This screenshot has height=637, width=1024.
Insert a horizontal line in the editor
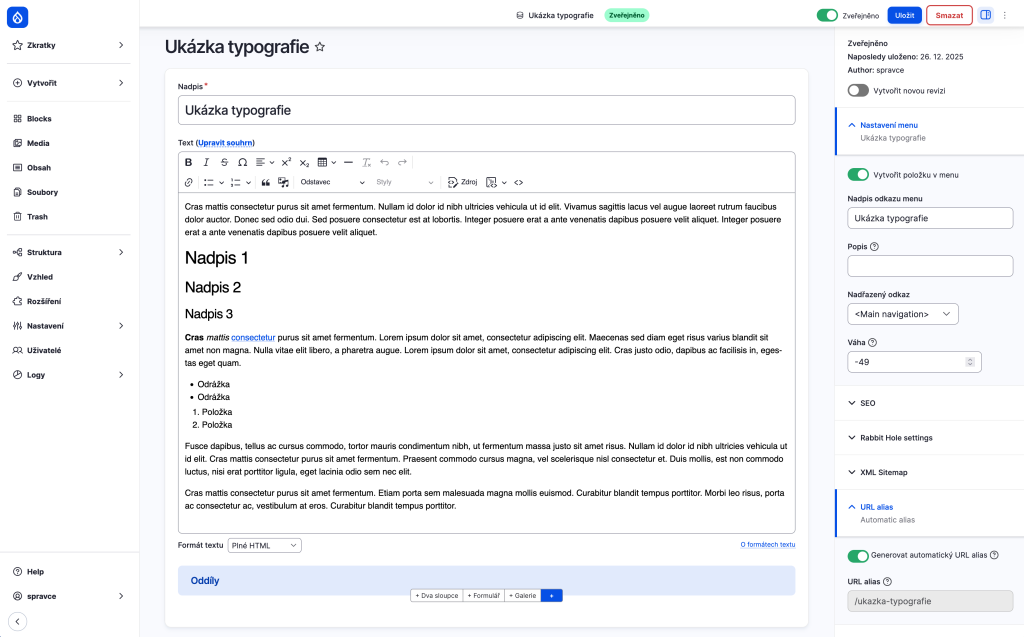click(x=348, y=163)
